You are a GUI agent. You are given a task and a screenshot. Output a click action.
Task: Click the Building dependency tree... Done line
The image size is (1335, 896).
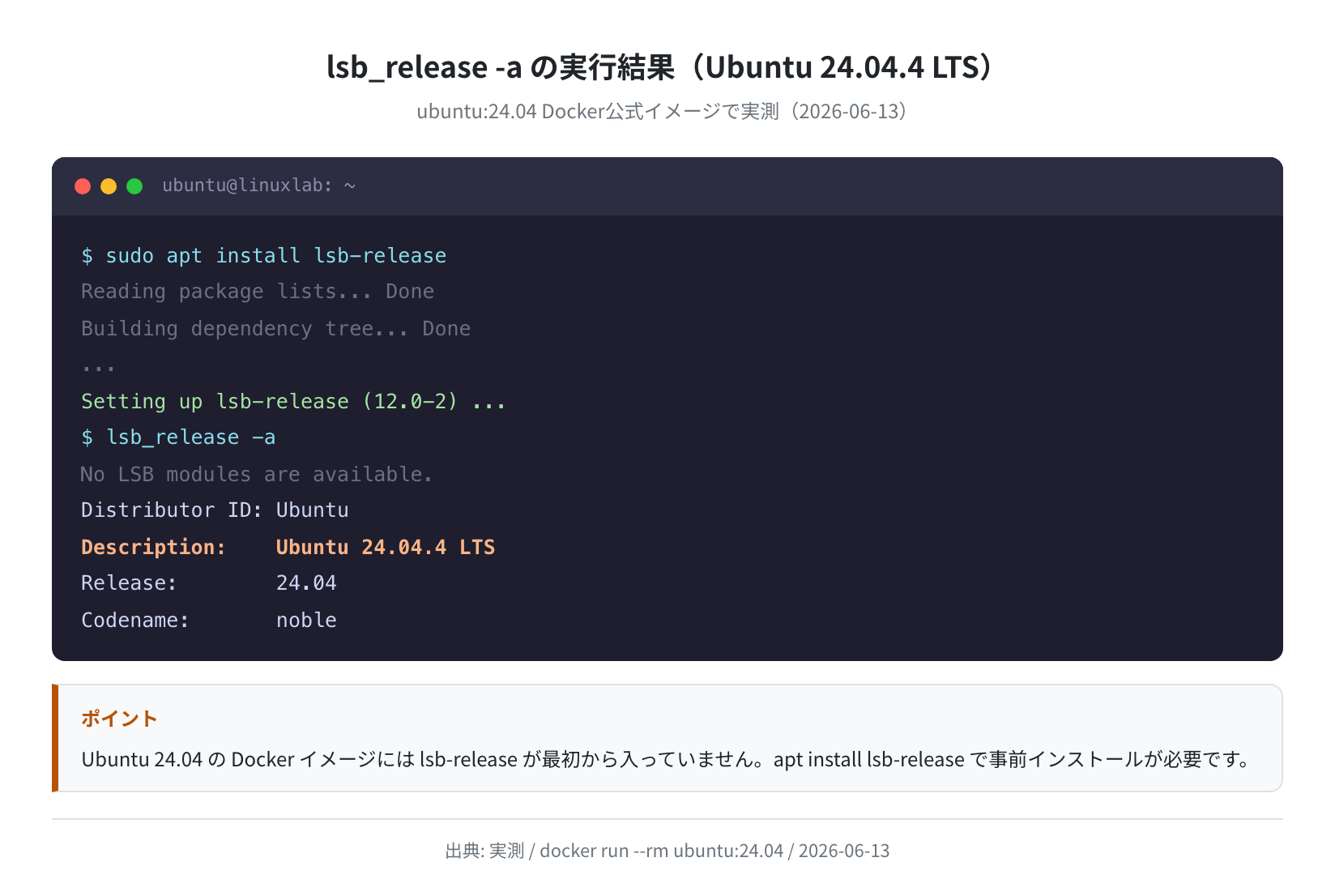click(x=275, y=329)
